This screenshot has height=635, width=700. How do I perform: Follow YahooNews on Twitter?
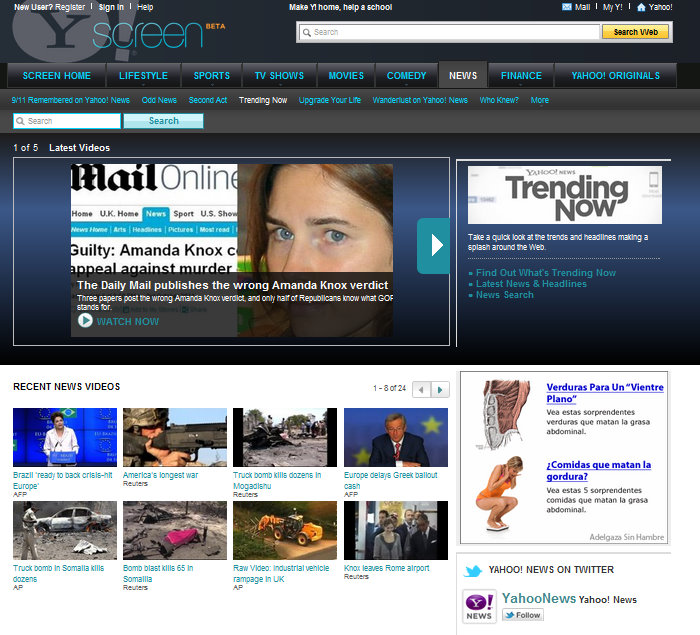(x=523, y=615)
